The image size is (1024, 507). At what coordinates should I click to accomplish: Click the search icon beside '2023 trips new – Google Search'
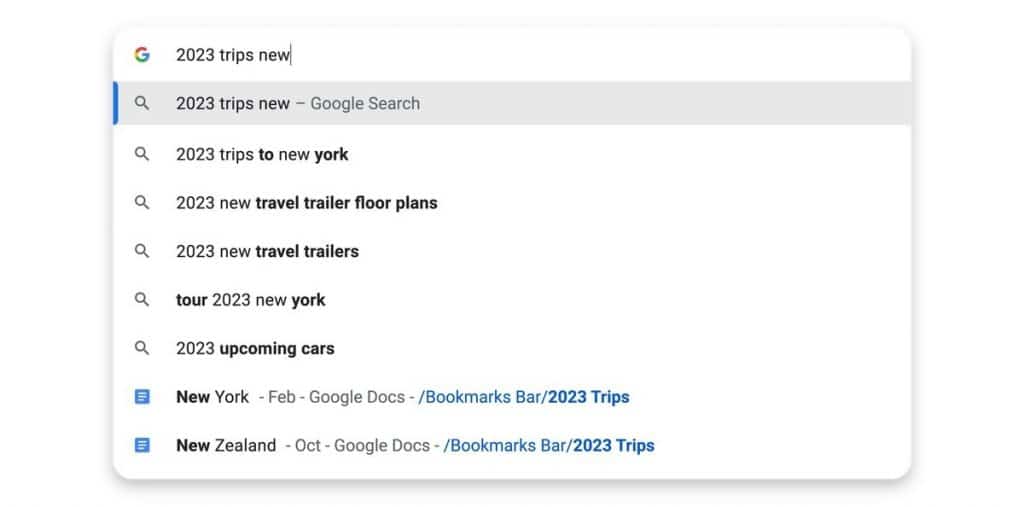point(142,103)
